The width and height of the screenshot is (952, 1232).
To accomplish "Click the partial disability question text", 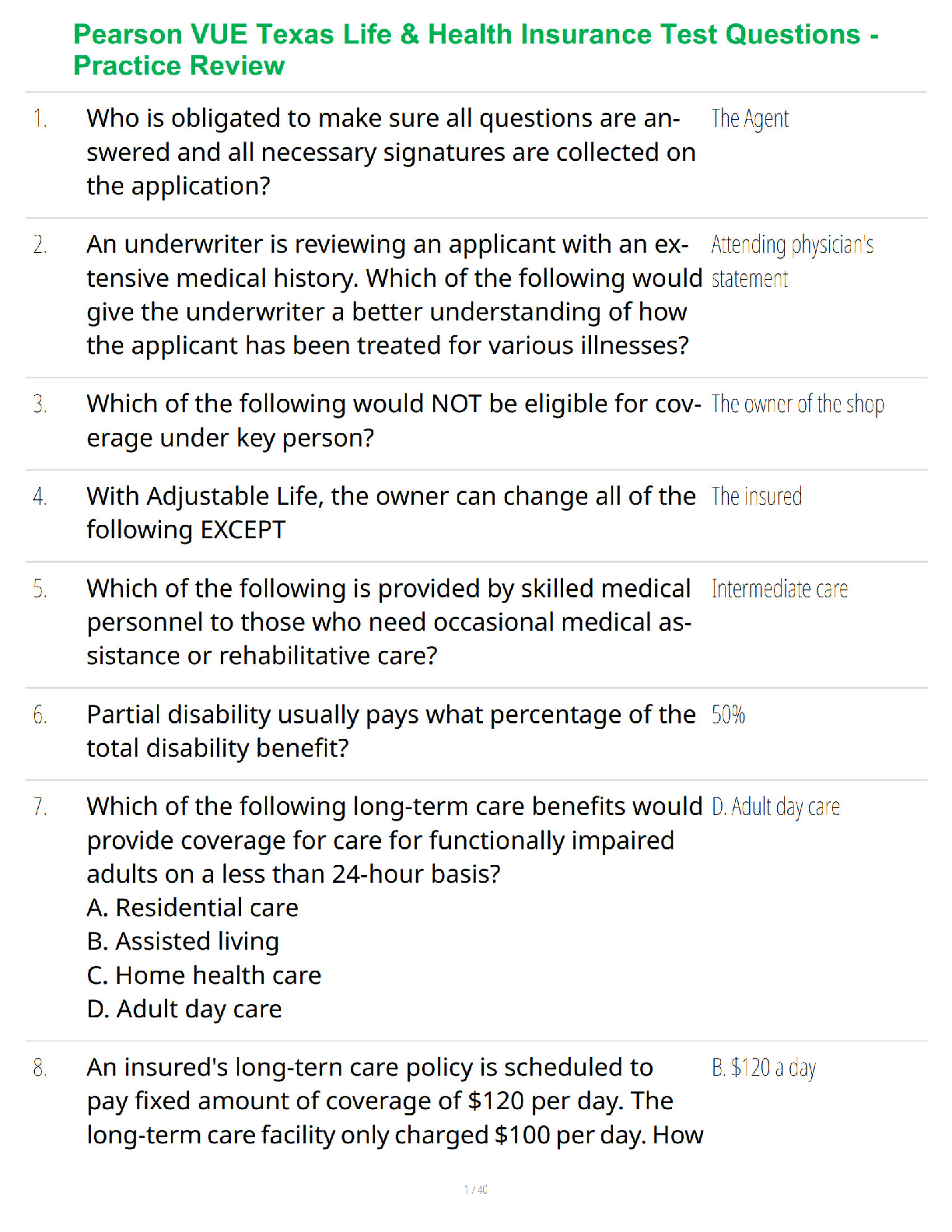I will [x=390, y=731].
